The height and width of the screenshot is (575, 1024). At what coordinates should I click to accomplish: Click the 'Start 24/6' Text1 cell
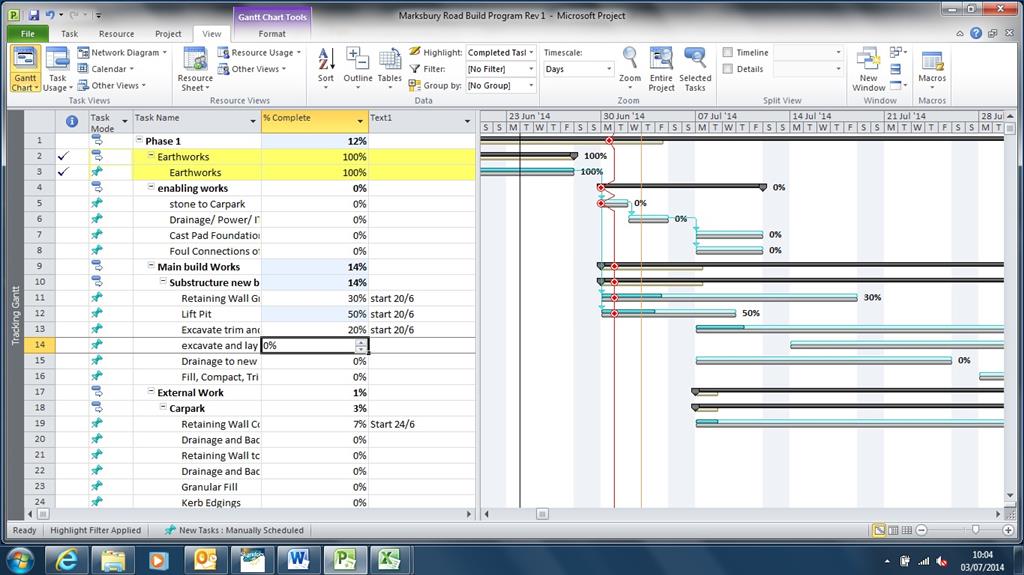pos(423,423)
